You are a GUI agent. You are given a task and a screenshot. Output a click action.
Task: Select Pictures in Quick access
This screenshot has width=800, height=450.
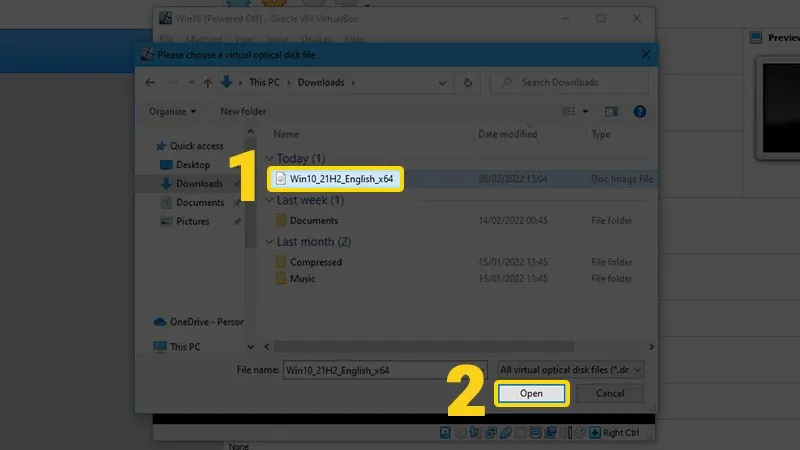(192, 221)
